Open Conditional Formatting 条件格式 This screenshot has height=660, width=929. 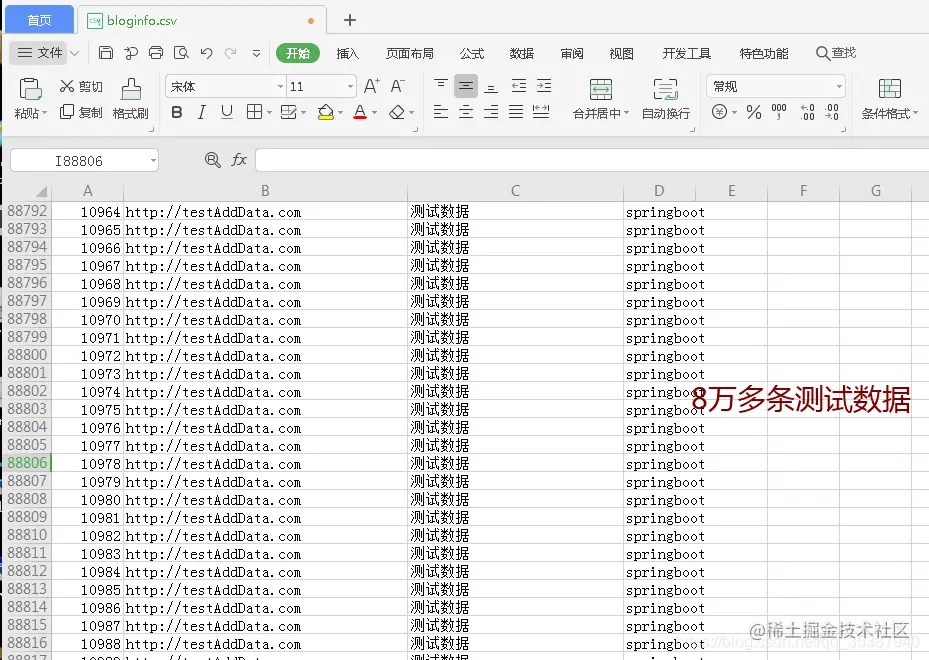(x=889, y=99)
